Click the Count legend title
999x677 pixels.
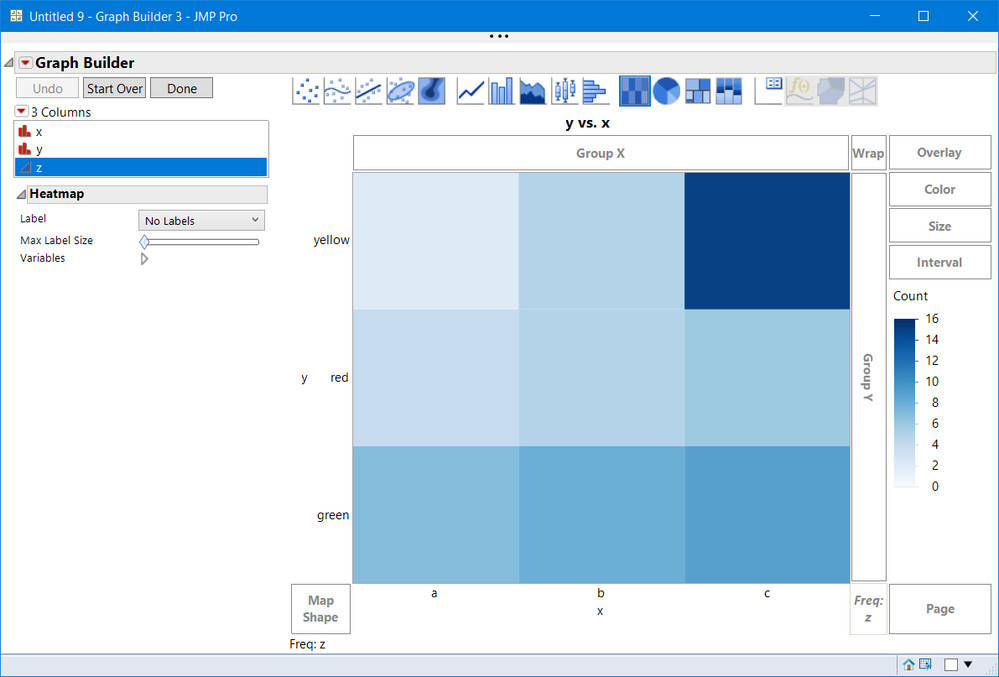click(x=910, y=296)
